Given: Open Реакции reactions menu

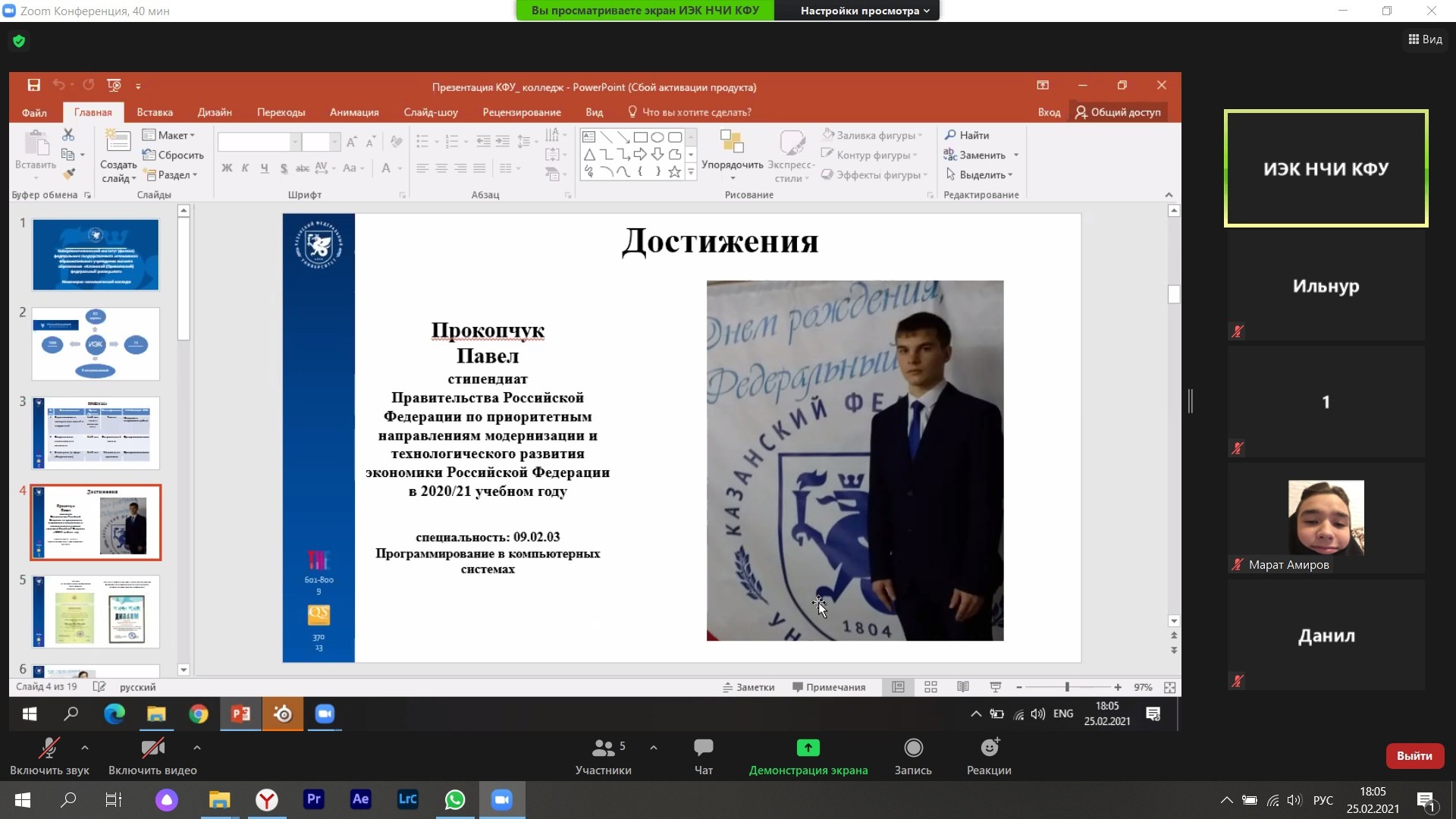Looking at the screenshot, I should click(x=989, y=756).
